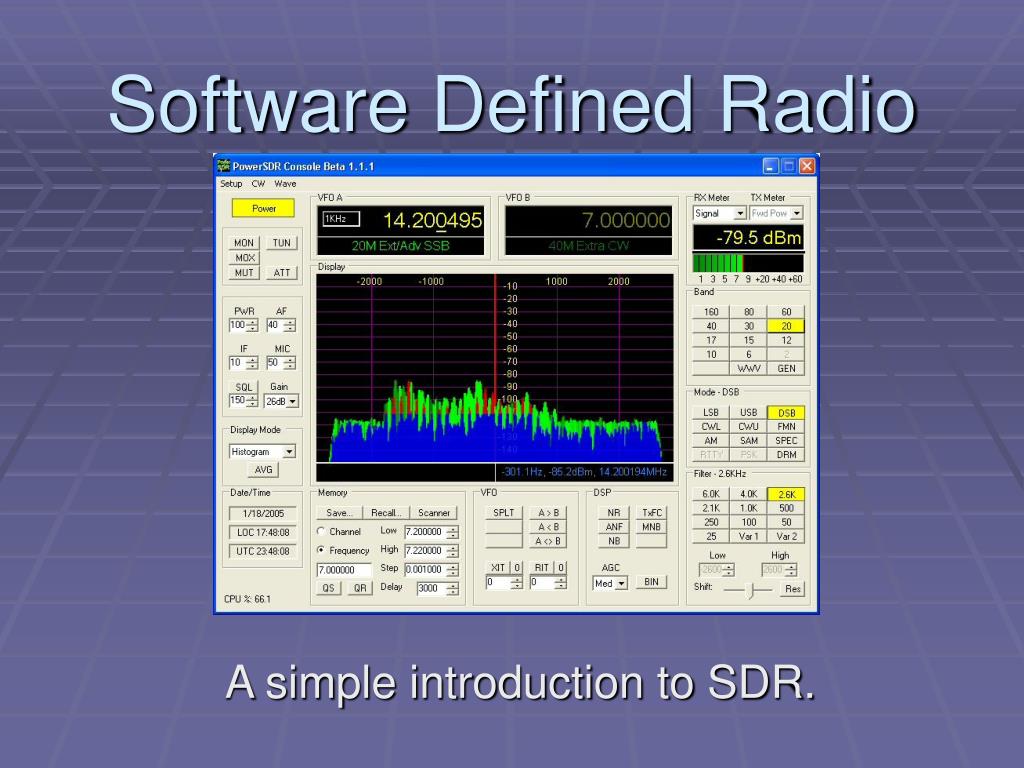Select USB mode
The width and height of the screenshot is (1024, 768).
coord(748,413)
